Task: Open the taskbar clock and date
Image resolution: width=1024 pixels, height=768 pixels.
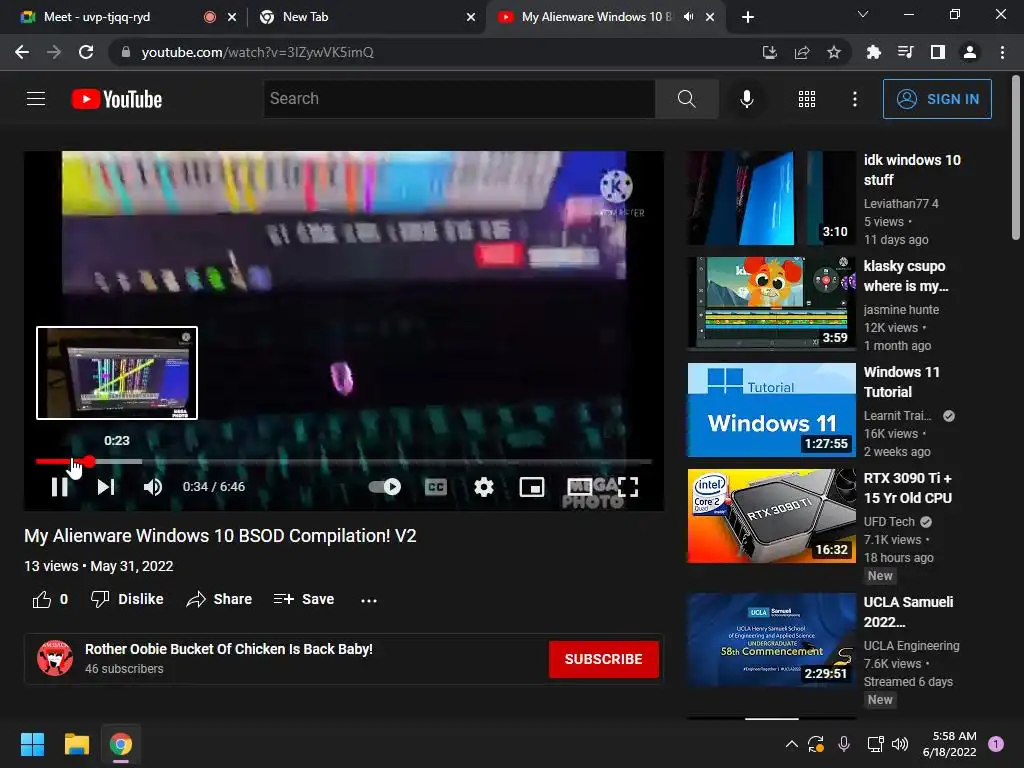Action: click(950, 744)
